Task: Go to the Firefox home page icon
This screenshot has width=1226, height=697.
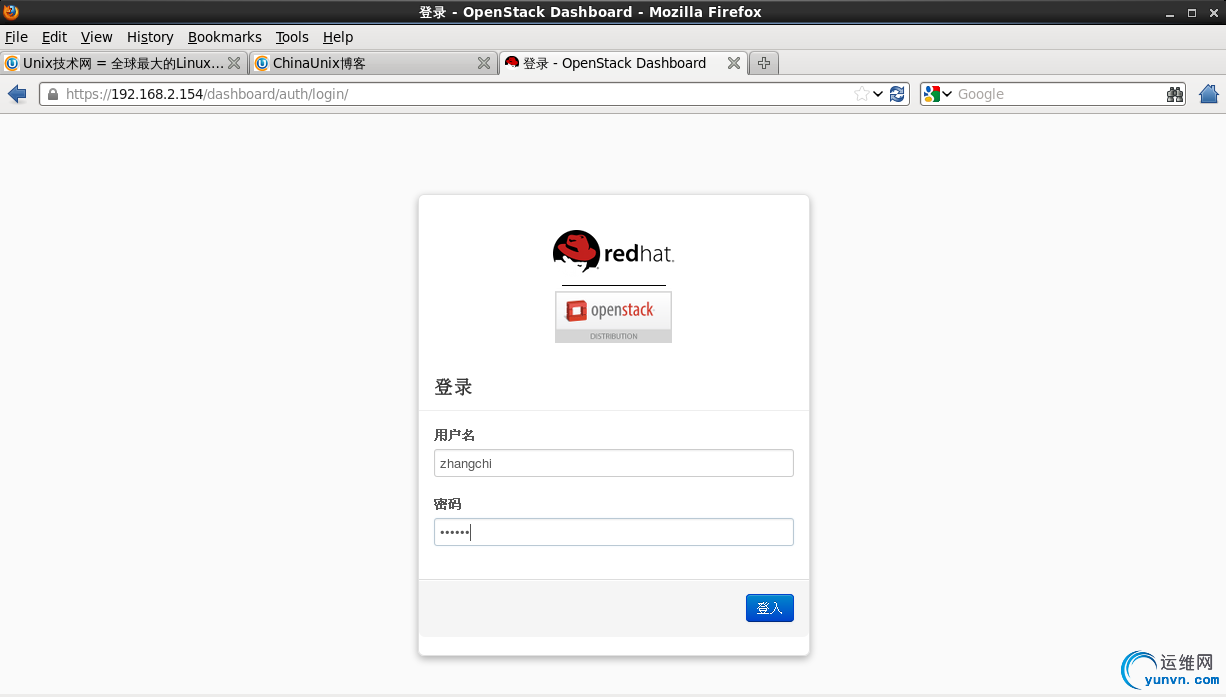Action: (1209, 94)
